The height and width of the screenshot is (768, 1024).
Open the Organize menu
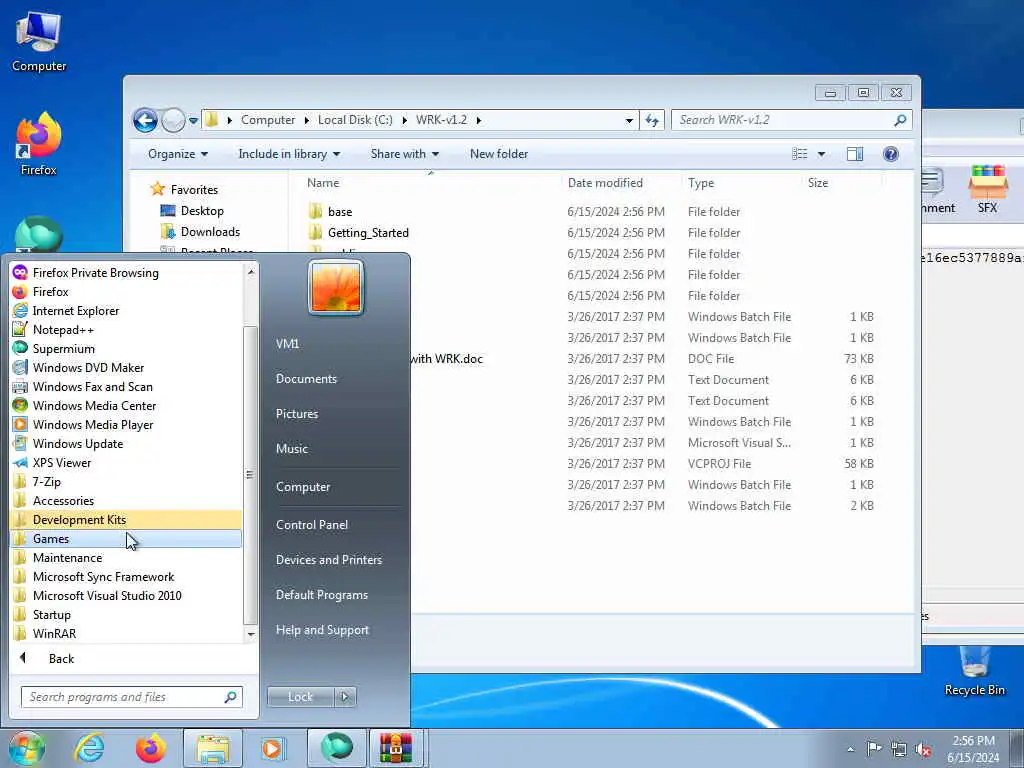coord(178,154)
